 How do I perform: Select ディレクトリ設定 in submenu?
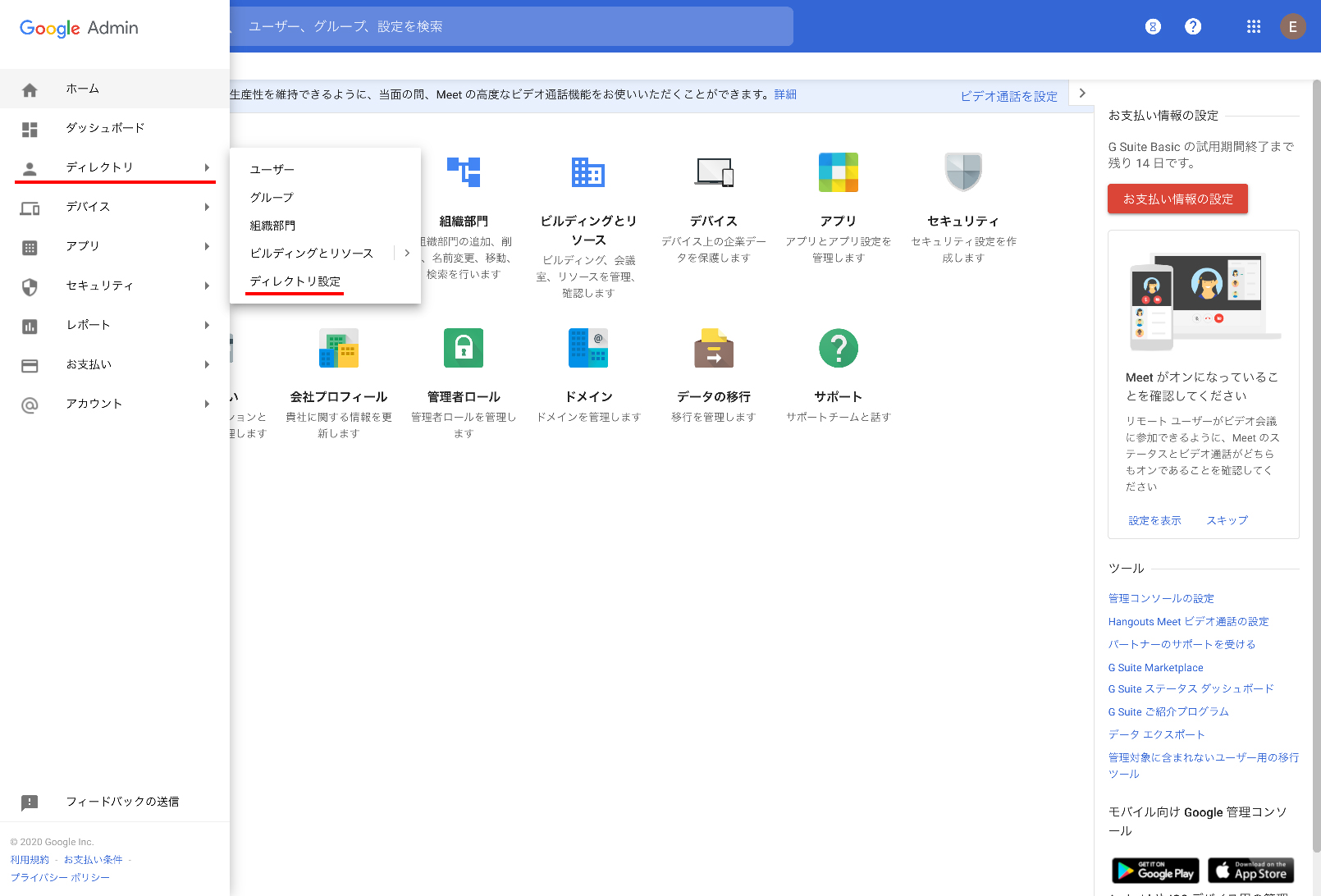pyautogui.click(x=295, y=281)
